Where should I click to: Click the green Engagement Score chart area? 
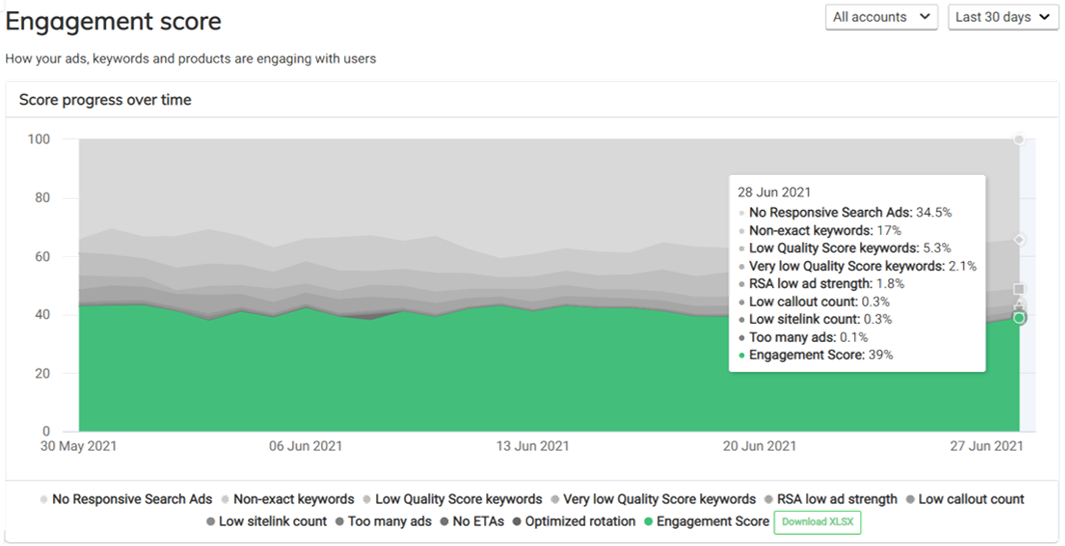[x=400, y=380]
